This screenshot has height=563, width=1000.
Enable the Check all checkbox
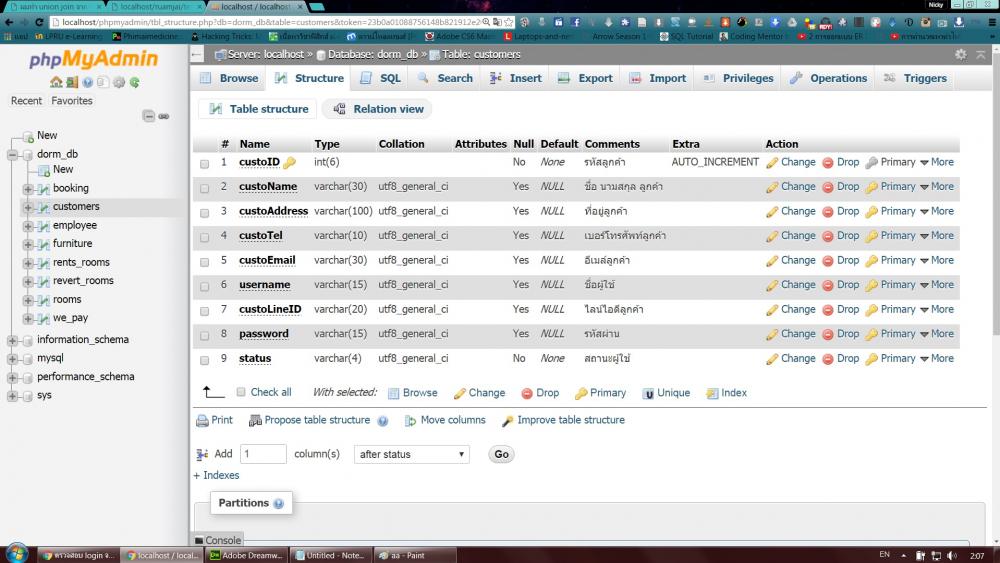coord(241,392)
